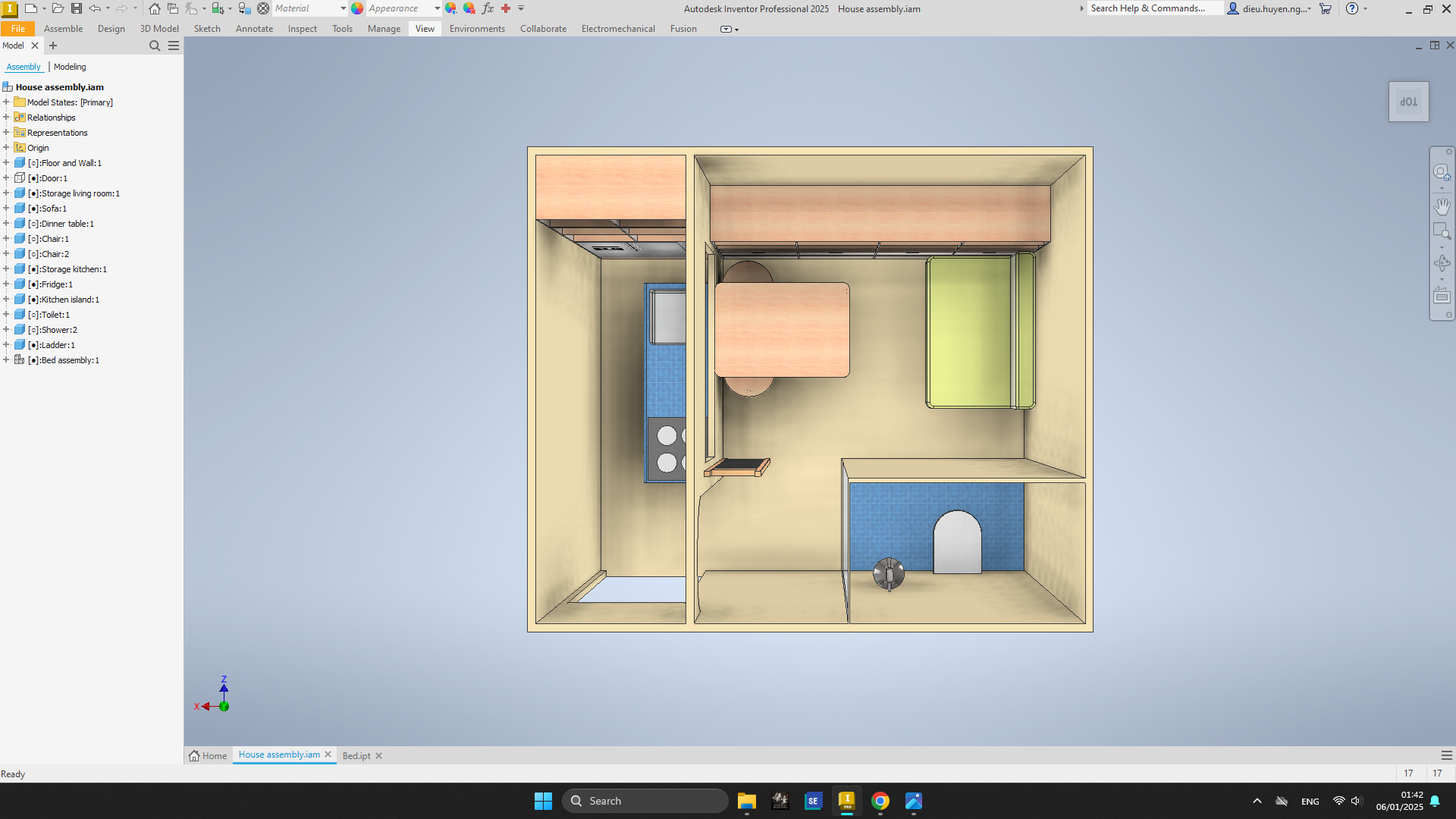Image resolution: width=1456 pixels, height=819 pixels.
Task: Select Sofa:1 in the model tree
Action: pos(47,209)
